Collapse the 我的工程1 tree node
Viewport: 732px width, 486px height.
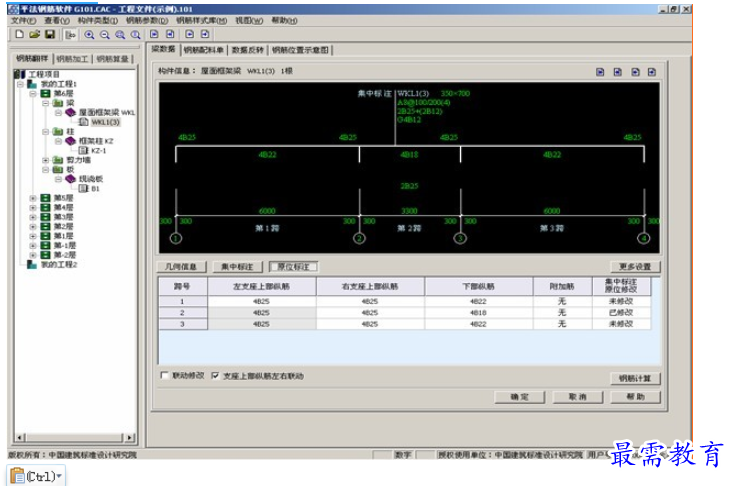tap(21, 84)
